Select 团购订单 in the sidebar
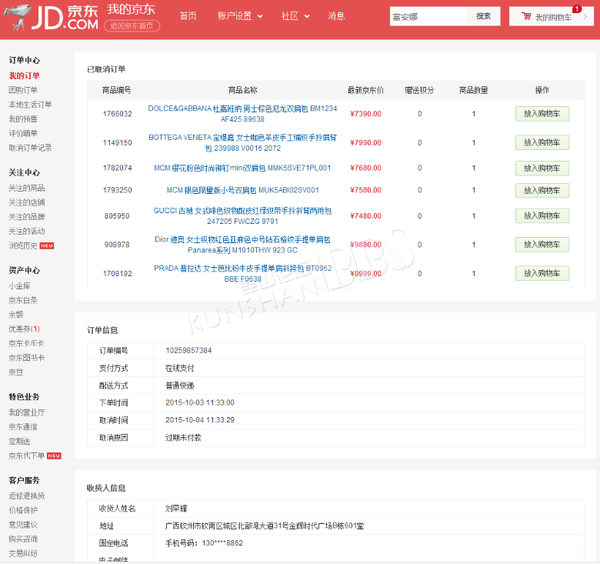 click(23, 90)
